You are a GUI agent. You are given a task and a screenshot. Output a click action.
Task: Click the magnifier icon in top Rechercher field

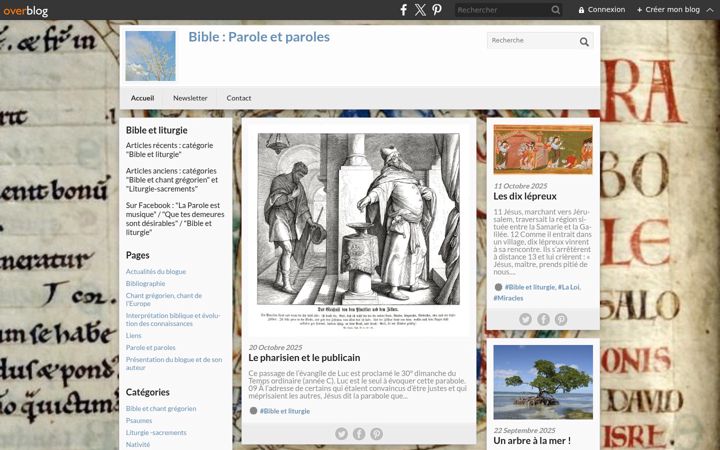(x=556, y=10)
